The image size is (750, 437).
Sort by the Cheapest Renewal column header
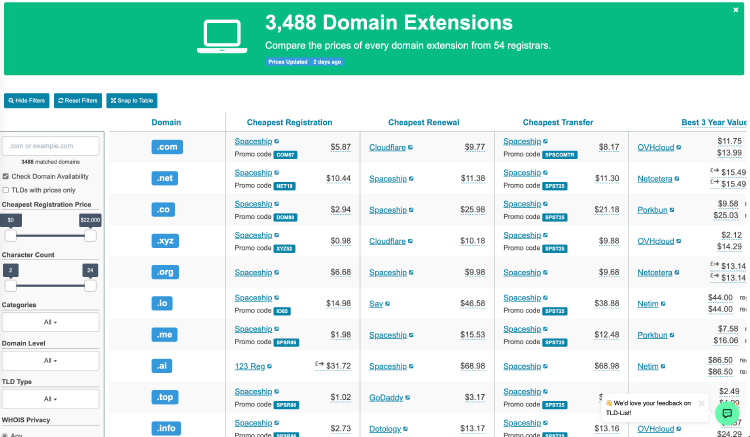pyautogui.click(x=424, y=122)
